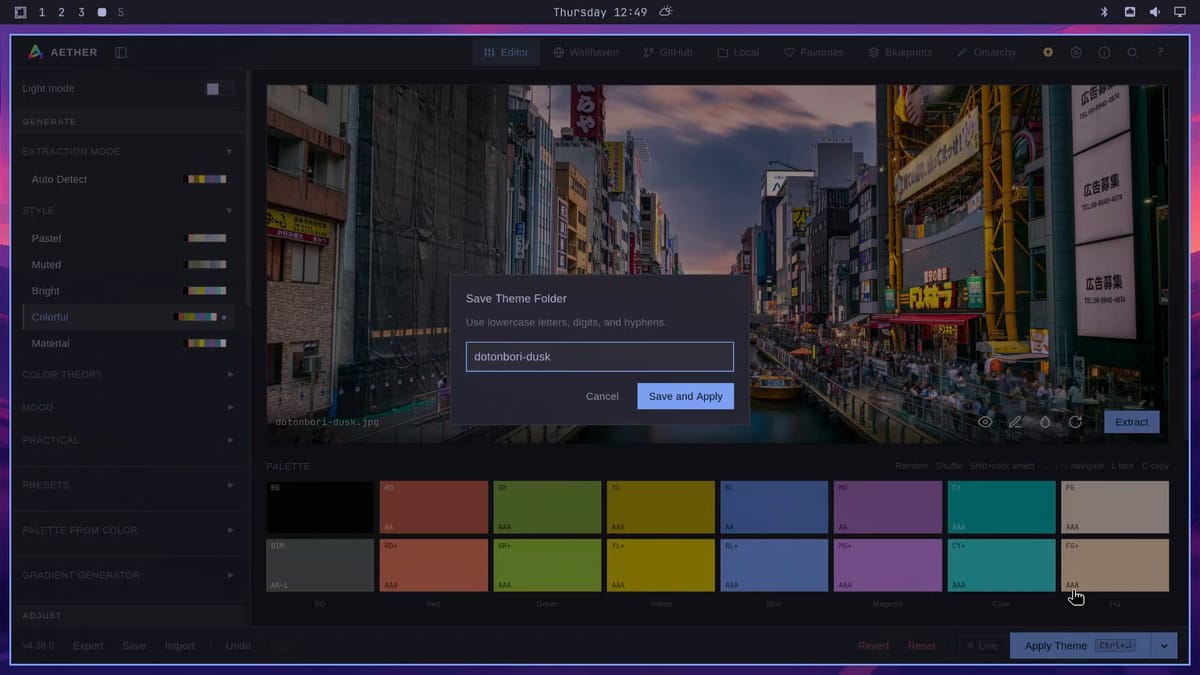1200x675 pixels.
Task: Click Import in bottom bar
Action: [x=180, y=646]
